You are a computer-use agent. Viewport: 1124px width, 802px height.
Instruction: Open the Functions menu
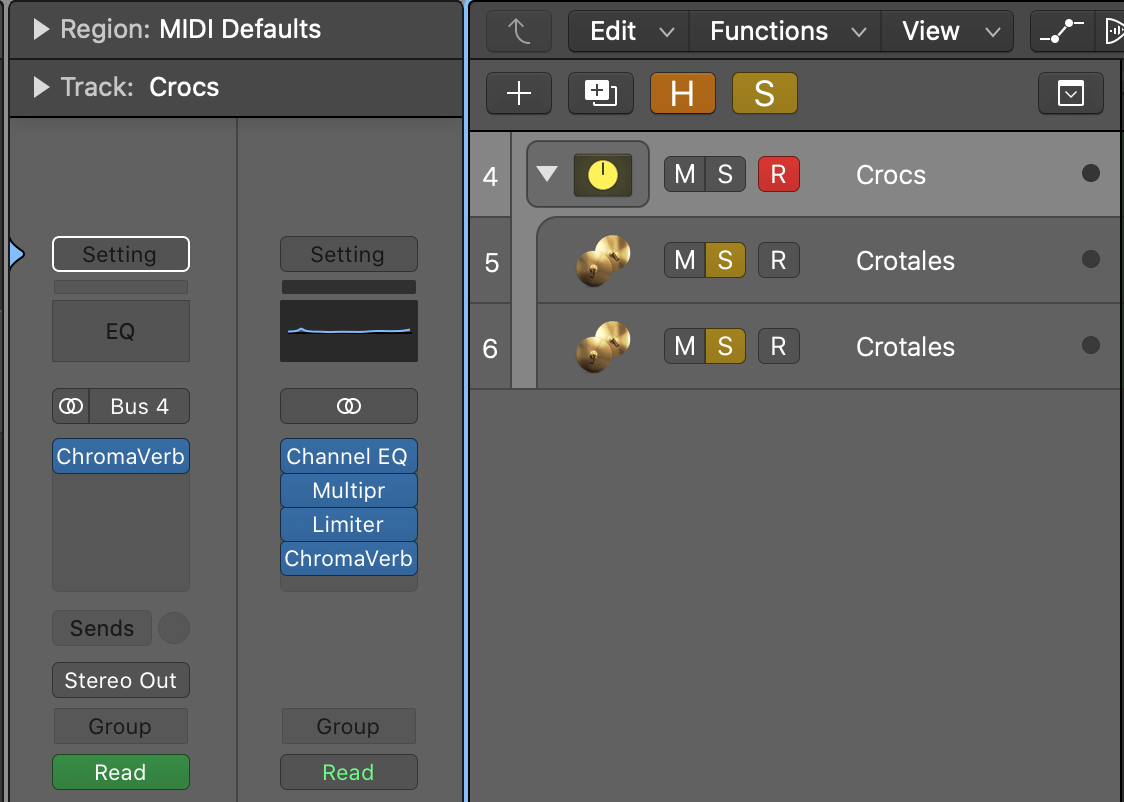785,31
